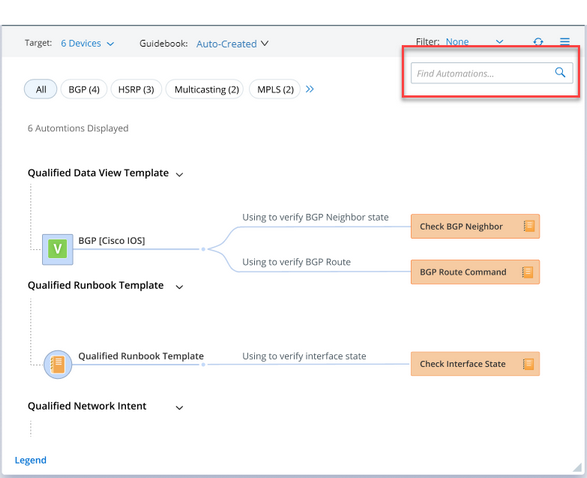
Task: Open the Legend link
Action: (31, 460)
